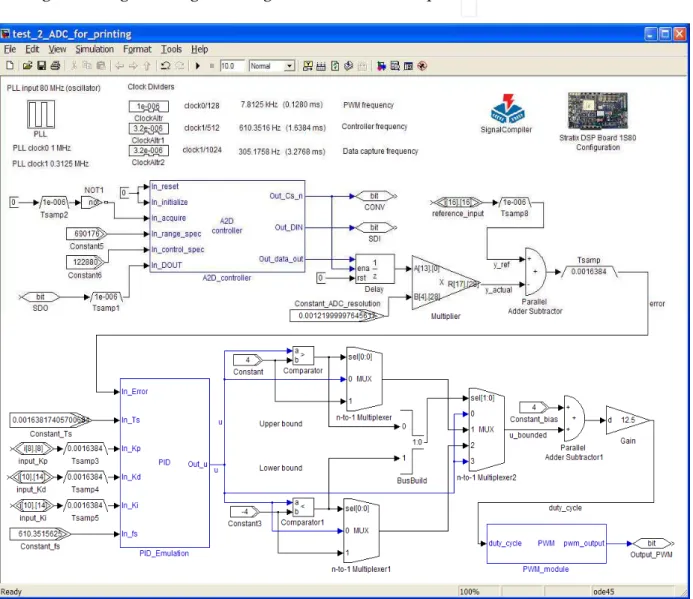Screen dimensions: 693x599
Task: Select the ClockAltr2 block
Action: point(148,151)
